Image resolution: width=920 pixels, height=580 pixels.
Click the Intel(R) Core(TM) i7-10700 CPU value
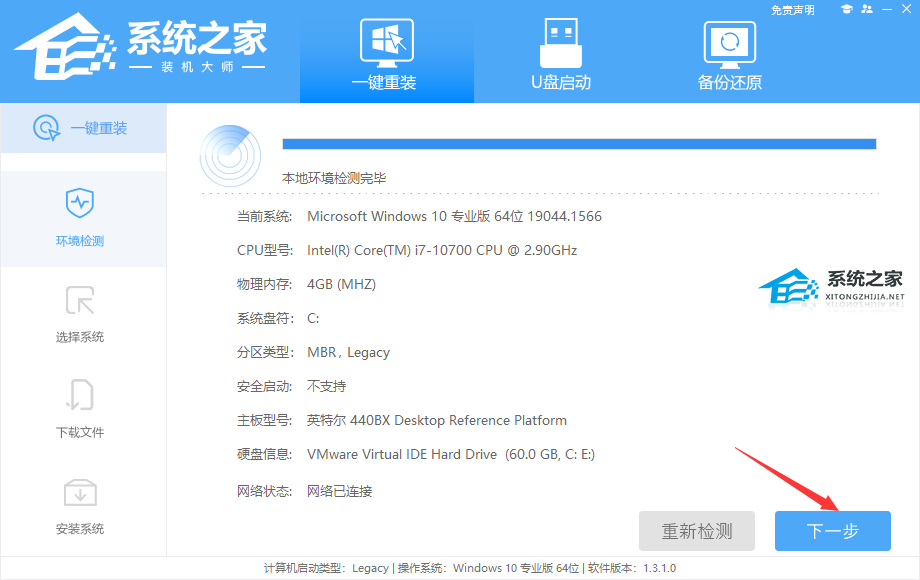click(442, 250)
